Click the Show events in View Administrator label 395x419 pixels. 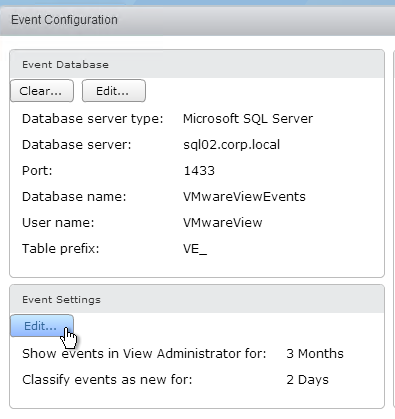tap(144, 354)
